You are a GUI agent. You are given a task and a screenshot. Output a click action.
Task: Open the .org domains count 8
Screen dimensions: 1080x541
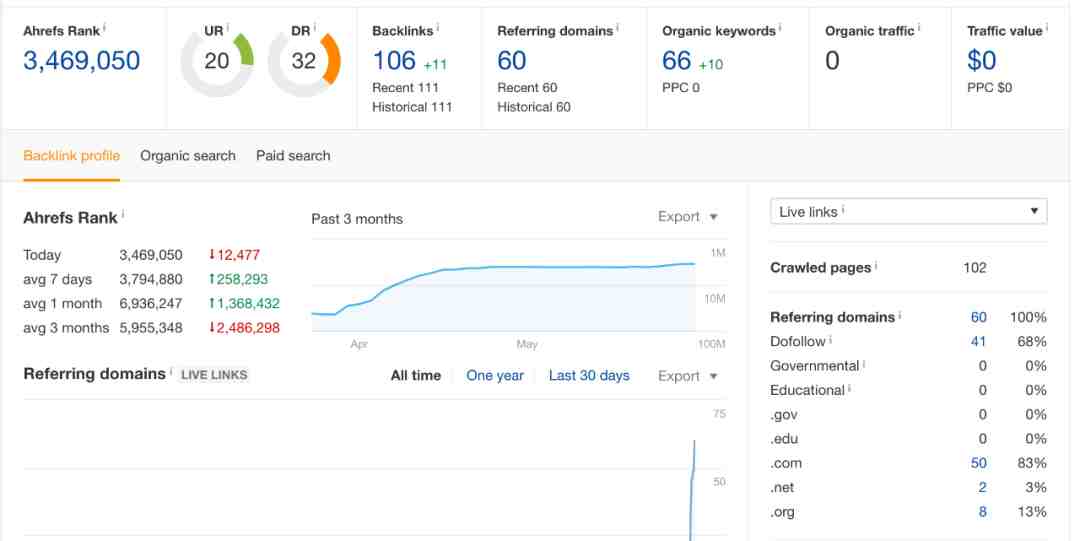coord(982,512)
